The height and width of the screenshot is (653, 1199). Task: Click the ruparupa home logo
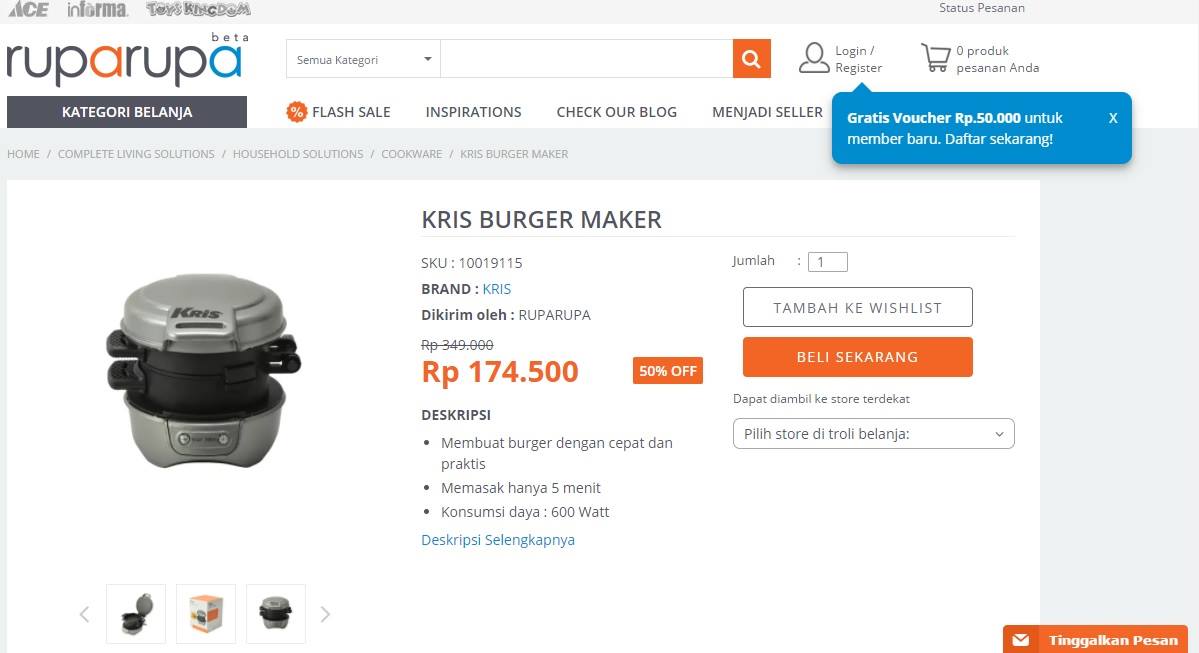pos(125,63)
